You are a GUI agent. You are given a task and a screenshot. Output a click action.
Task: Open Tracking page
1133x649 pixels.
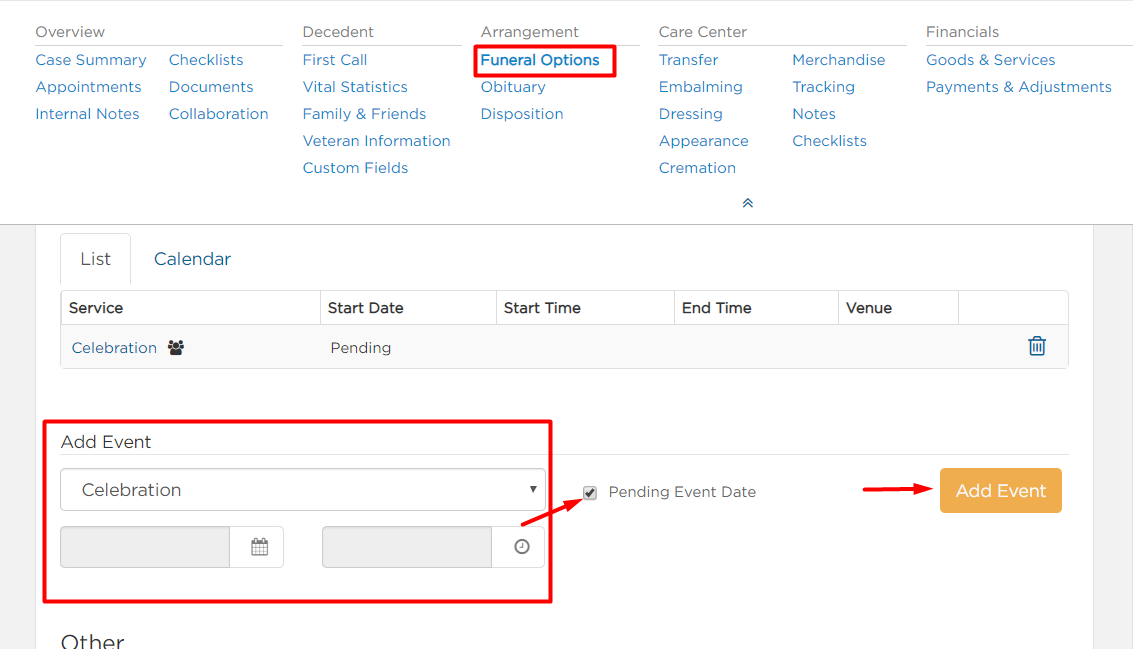[x=823, y=87]
